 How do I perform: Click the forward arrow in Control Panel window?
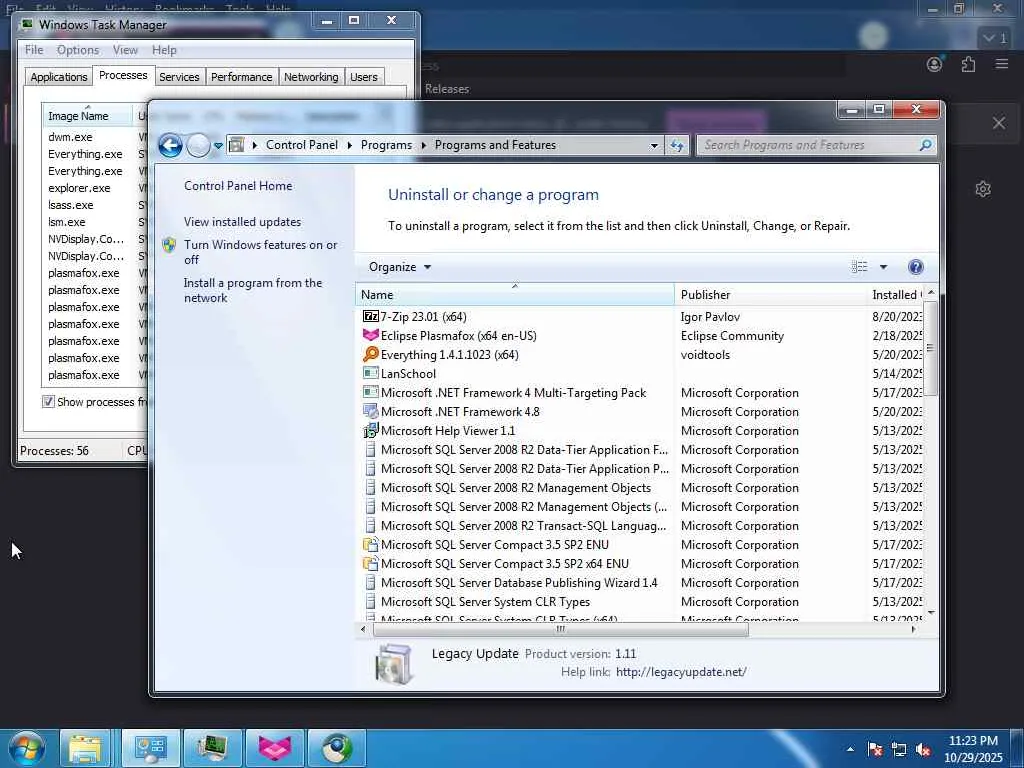click(x=198, y=145)
